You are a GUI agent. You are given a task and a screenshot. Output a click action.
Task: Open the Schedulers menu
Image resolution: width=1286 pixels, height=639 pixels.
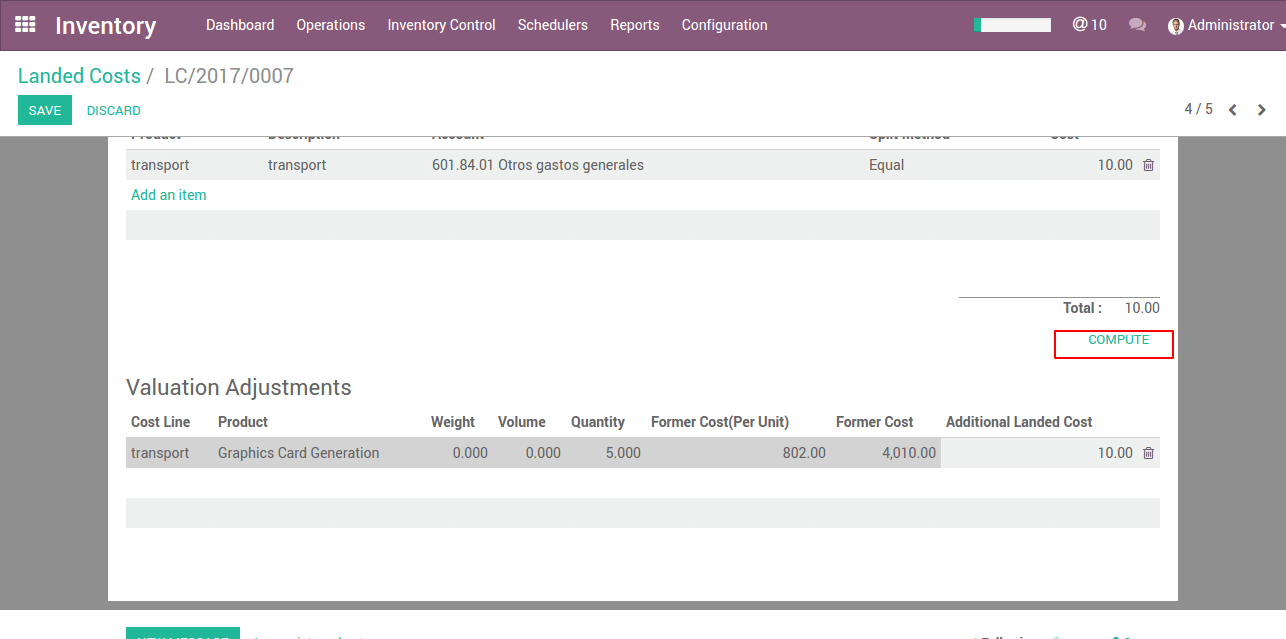[552, 25]
